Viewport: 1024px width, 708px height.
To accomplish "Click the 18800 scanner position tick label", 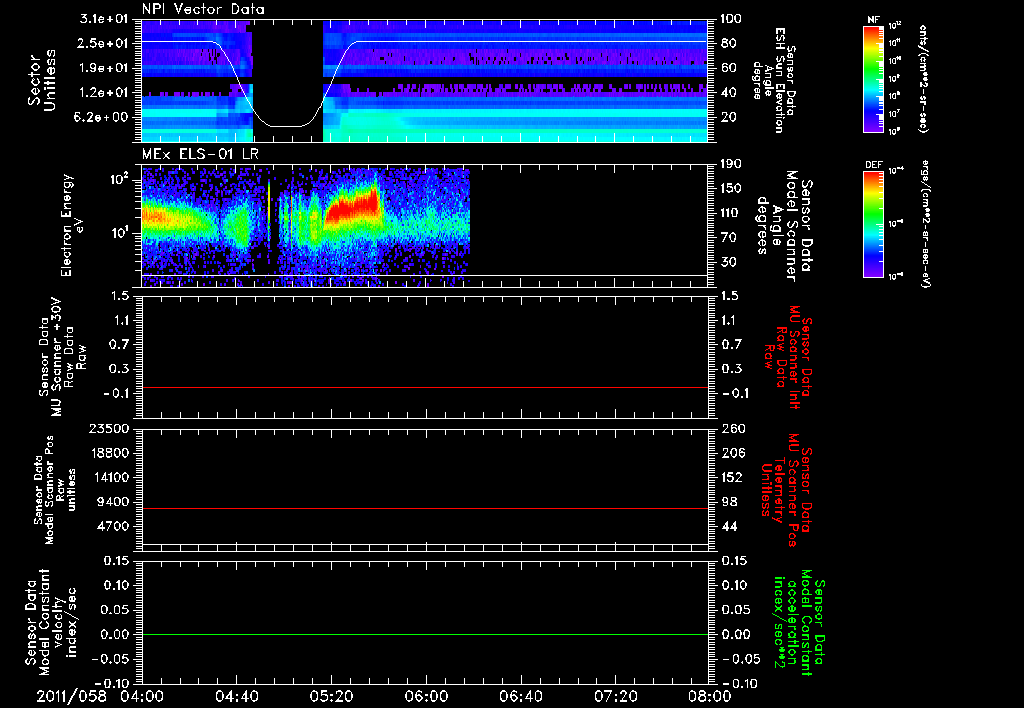I will [108, 453].
